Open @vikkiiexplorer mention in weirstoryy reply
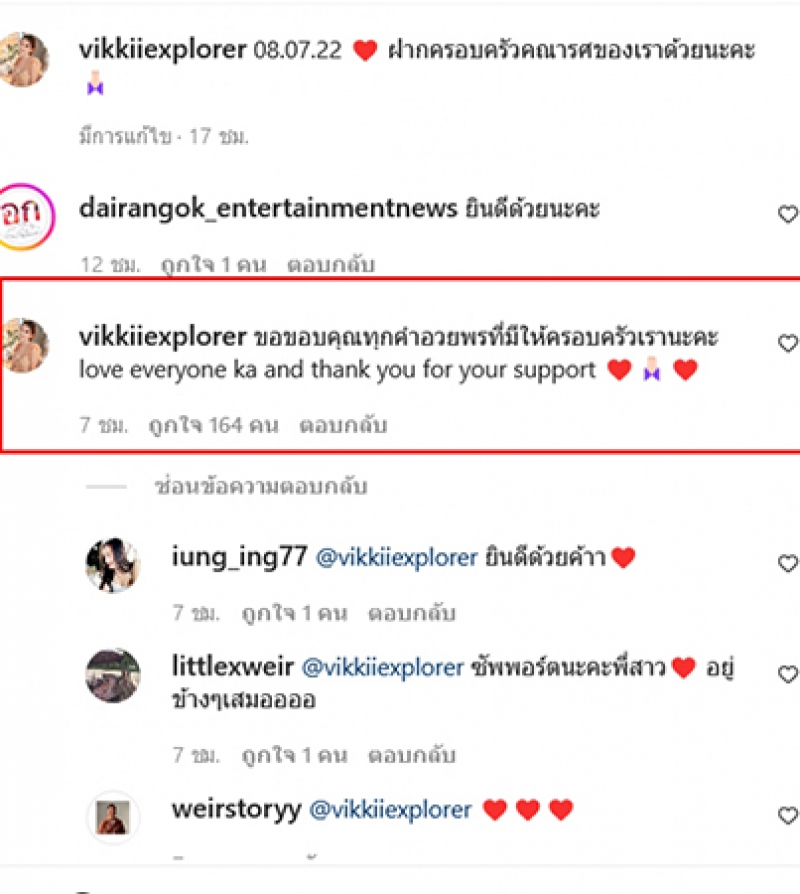800x894 pixels. [391, 810]
